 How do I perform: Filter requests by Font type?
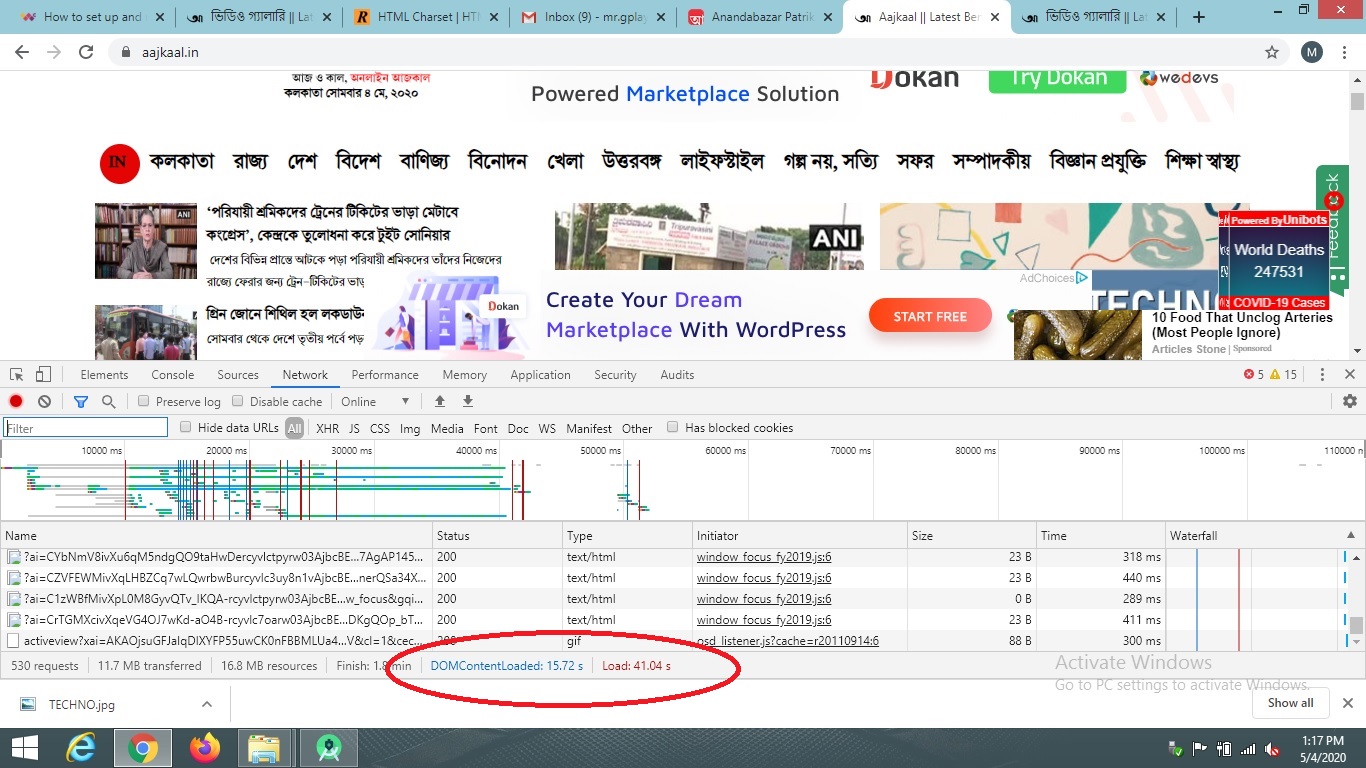pyautogui.click(x=486, y=428)
